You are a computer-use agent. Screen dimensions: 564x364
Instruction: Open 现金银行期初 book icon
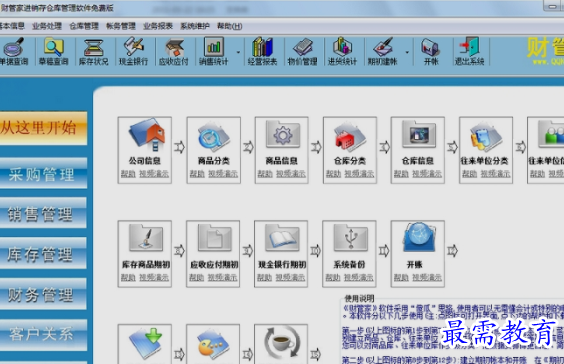tap(282, 238)
